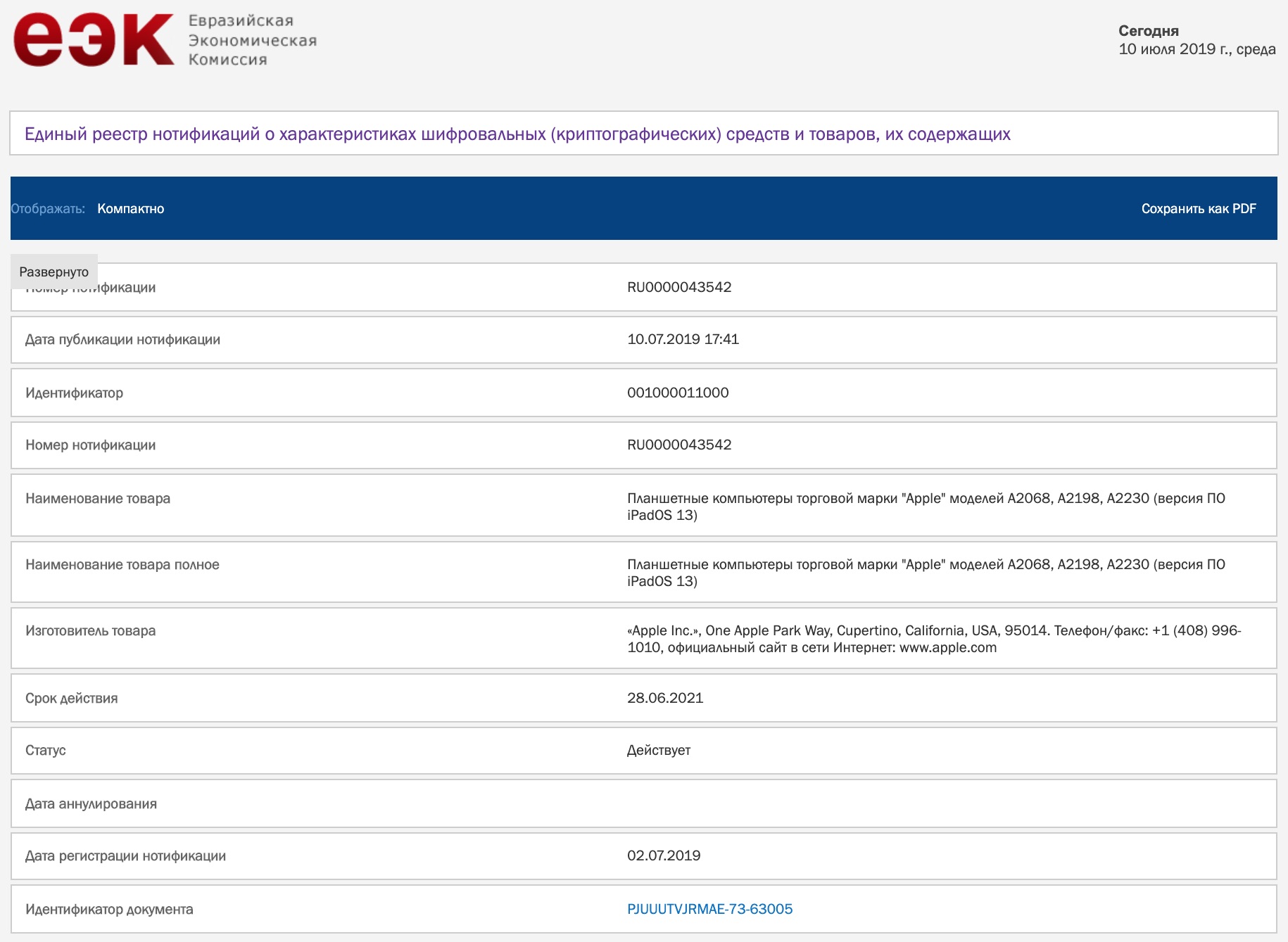The image size is (1288, 942).
Task: Select the registration date '02.07.2019'
Action: coord(664,855)
